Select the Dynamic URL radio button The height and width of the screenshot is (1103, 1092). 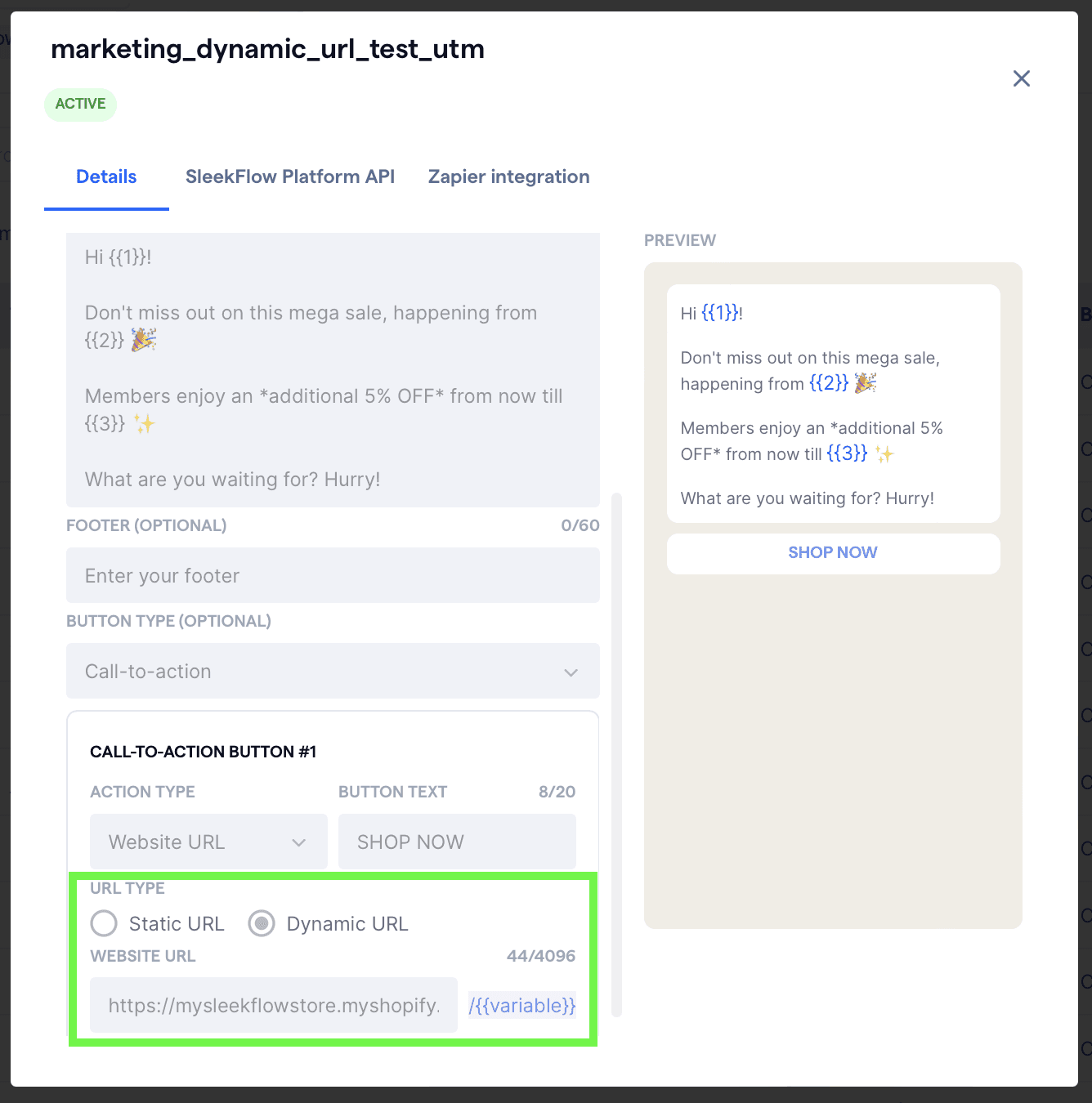261,923
